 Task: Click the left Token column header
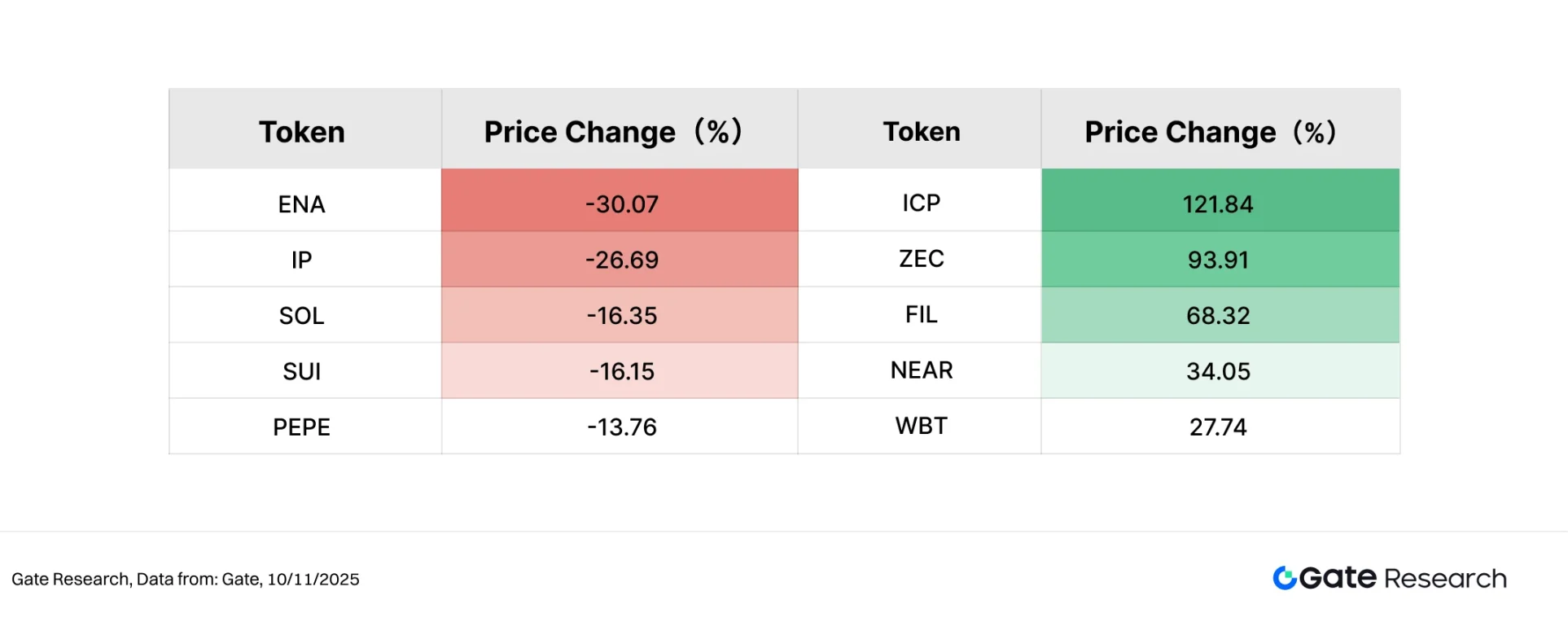tap(302, 132)
